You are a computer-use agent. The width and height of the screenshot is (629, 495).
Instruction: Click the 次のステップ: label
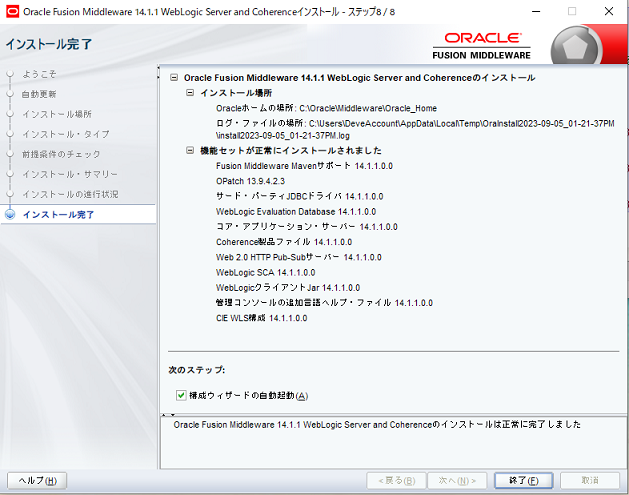point(197,370)
